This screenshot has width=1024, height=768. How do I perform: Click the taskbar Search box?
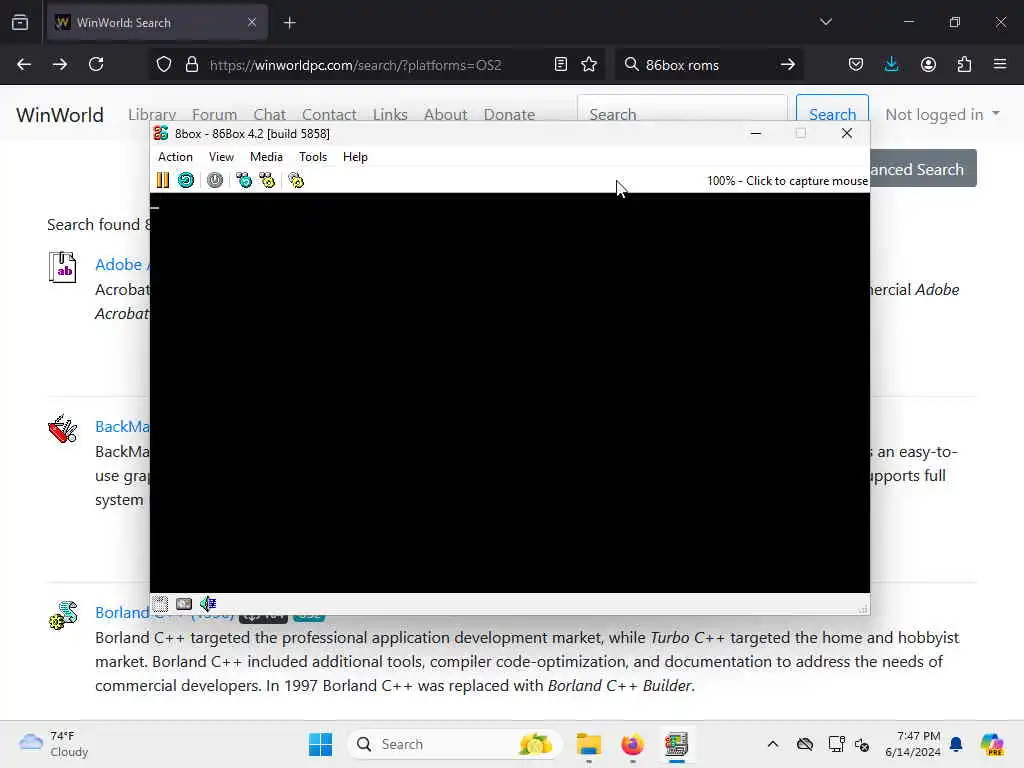click(455, 744)
